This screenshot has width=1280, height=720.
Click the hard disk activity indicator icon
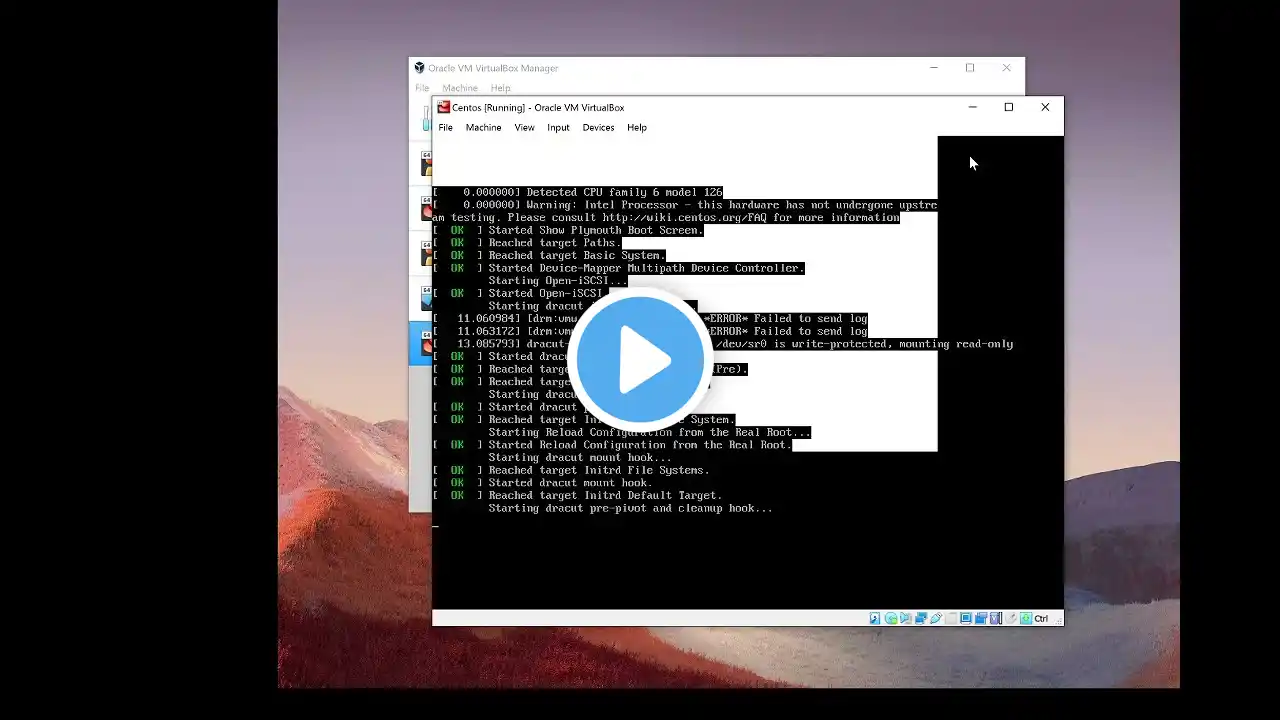[875, 618]
